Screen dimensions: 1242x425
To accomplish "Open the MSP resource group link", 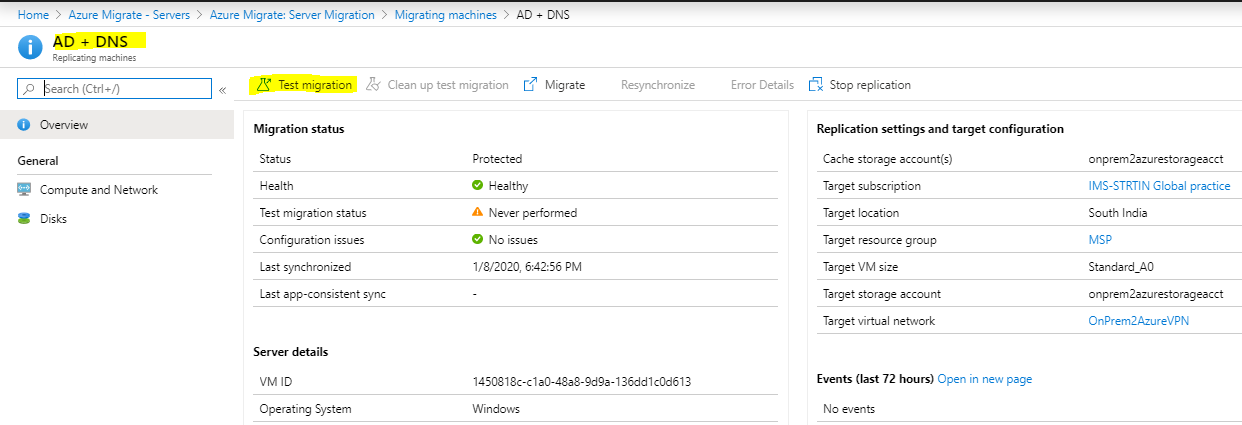I will point(1100,240).
